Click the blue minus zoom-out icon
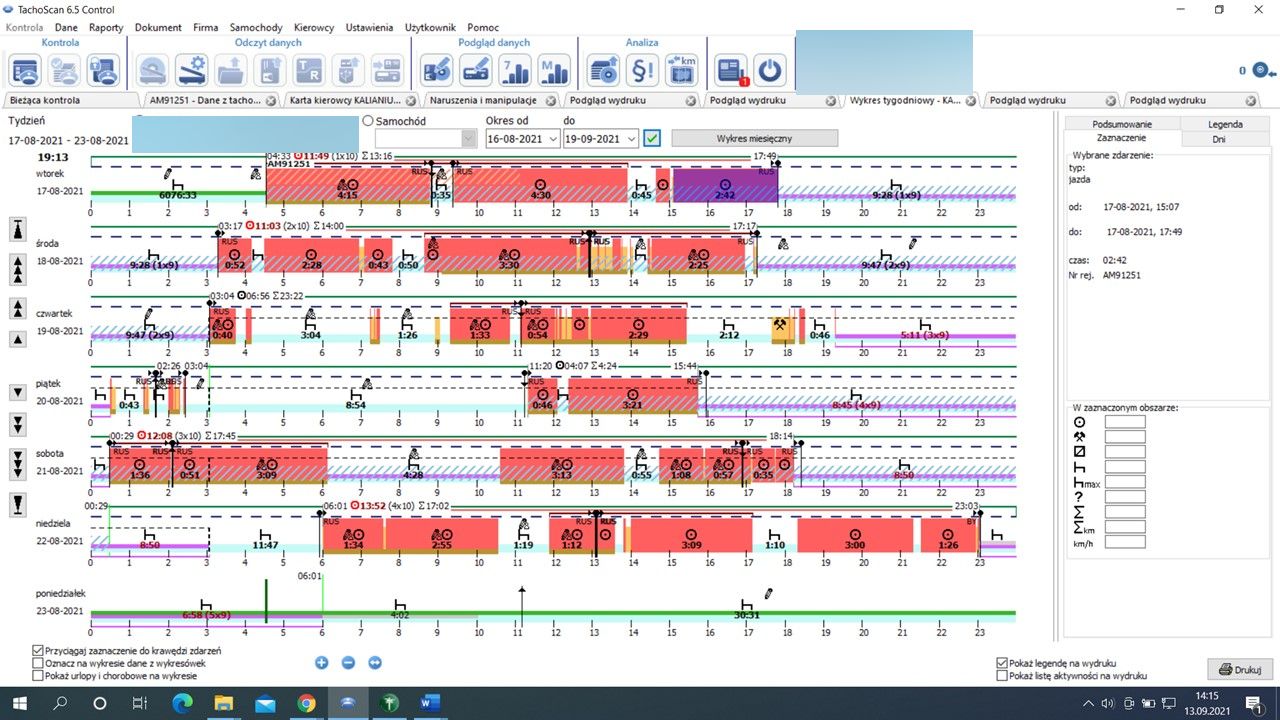This screenshot has width=1280, height=720. coord(348,662)
